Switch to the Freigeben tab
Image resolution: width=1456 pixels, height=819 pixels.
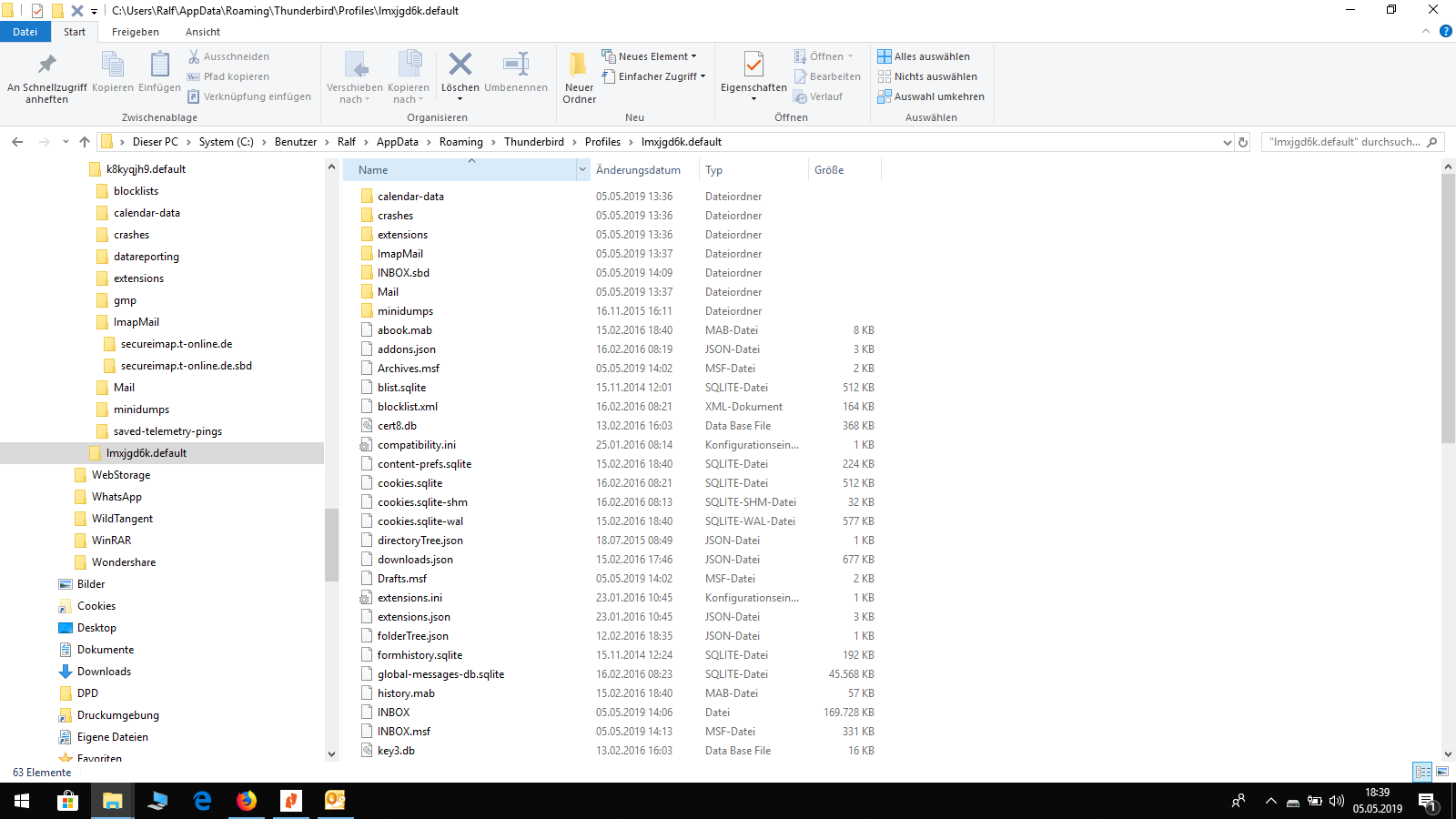tap(135, 32)
